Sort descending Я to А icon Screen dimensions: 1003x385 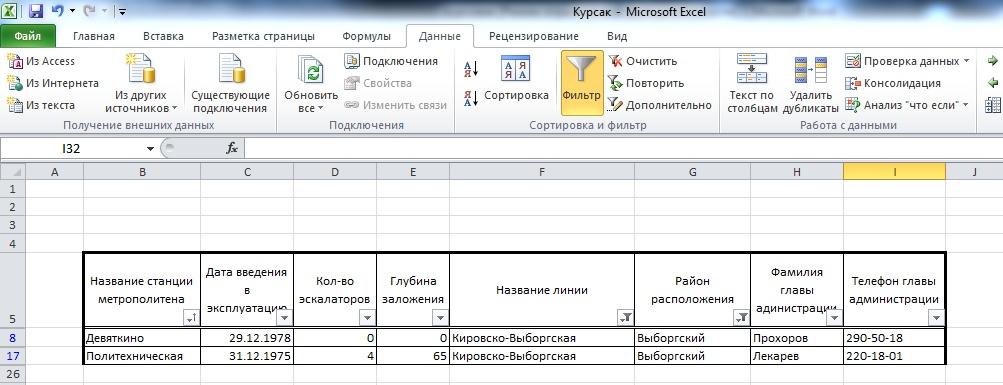(471, 97)
